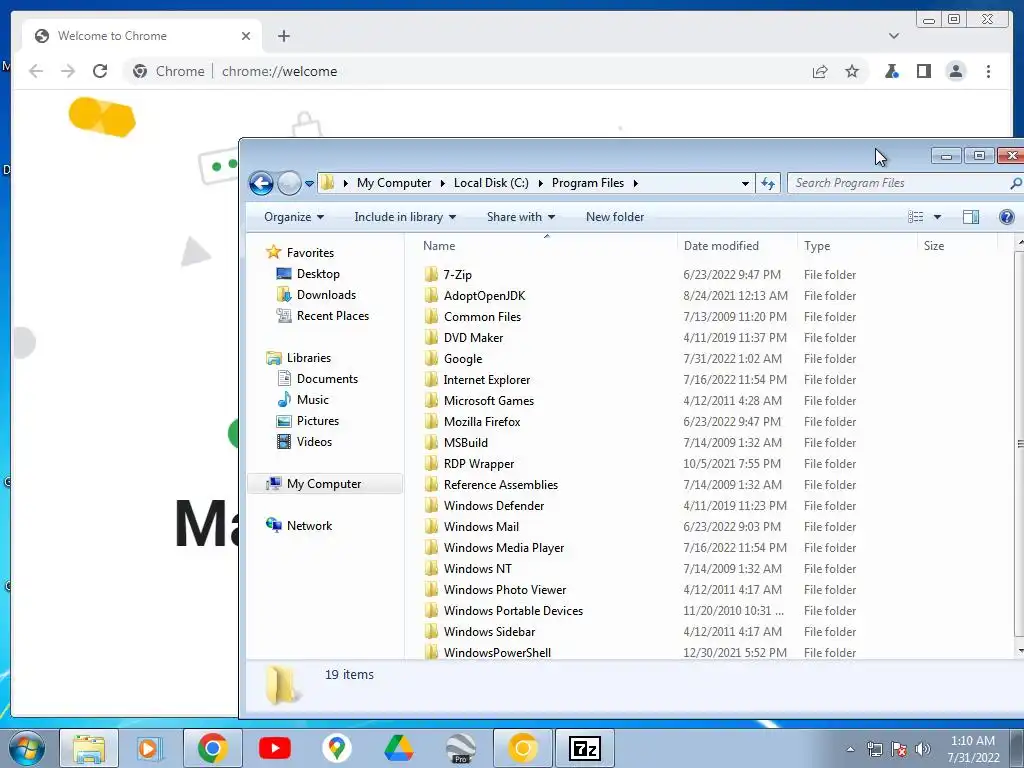Select the Windows Media Player folder

click(x=504, y=547)
